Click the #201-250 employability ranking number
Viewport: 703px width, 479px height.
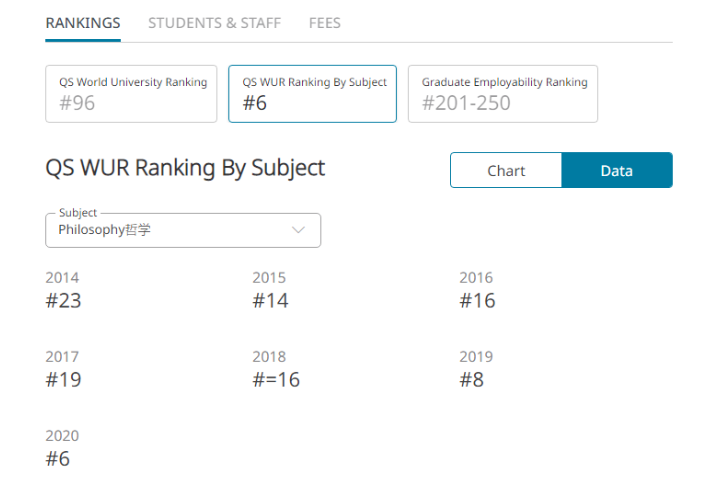[x=466, y=103]
